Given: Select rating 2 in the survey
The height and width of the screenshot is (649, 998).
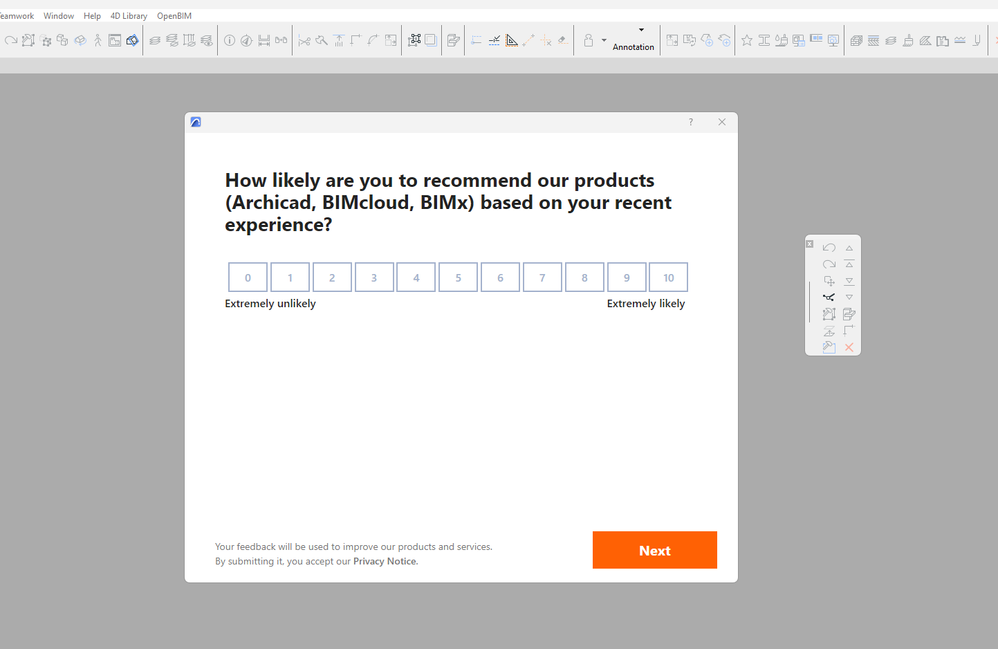Looking at the screenshot, I should point(332,277).
